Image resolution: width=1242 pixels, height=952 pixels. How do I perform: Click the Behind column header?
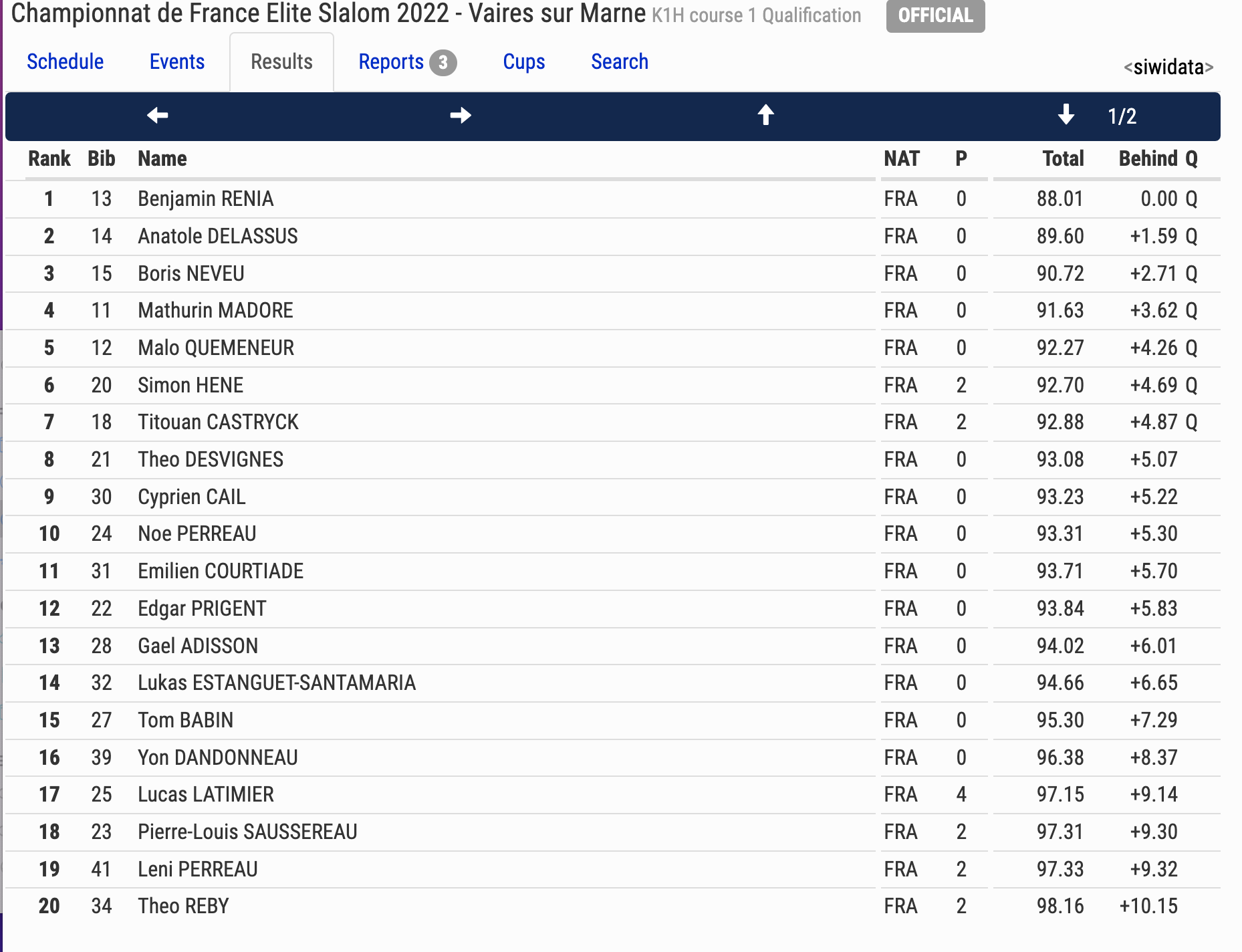1148,158
